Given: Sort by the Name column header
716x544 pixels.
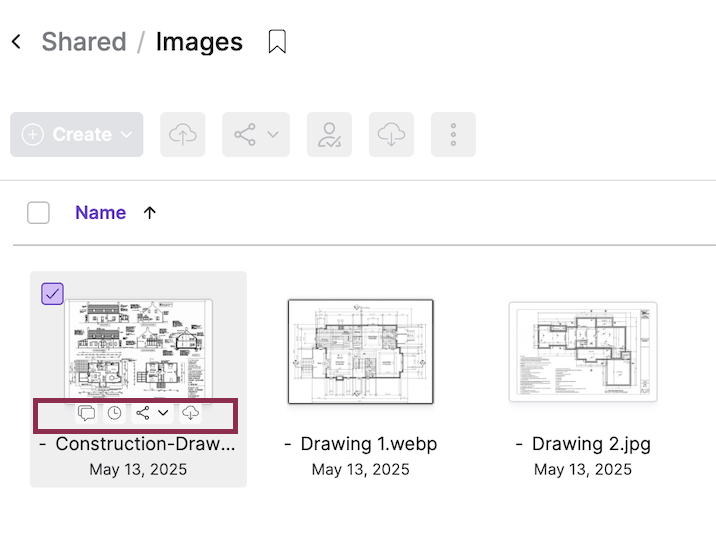Looking at the screenshot, I should click(x=100, y=212).
